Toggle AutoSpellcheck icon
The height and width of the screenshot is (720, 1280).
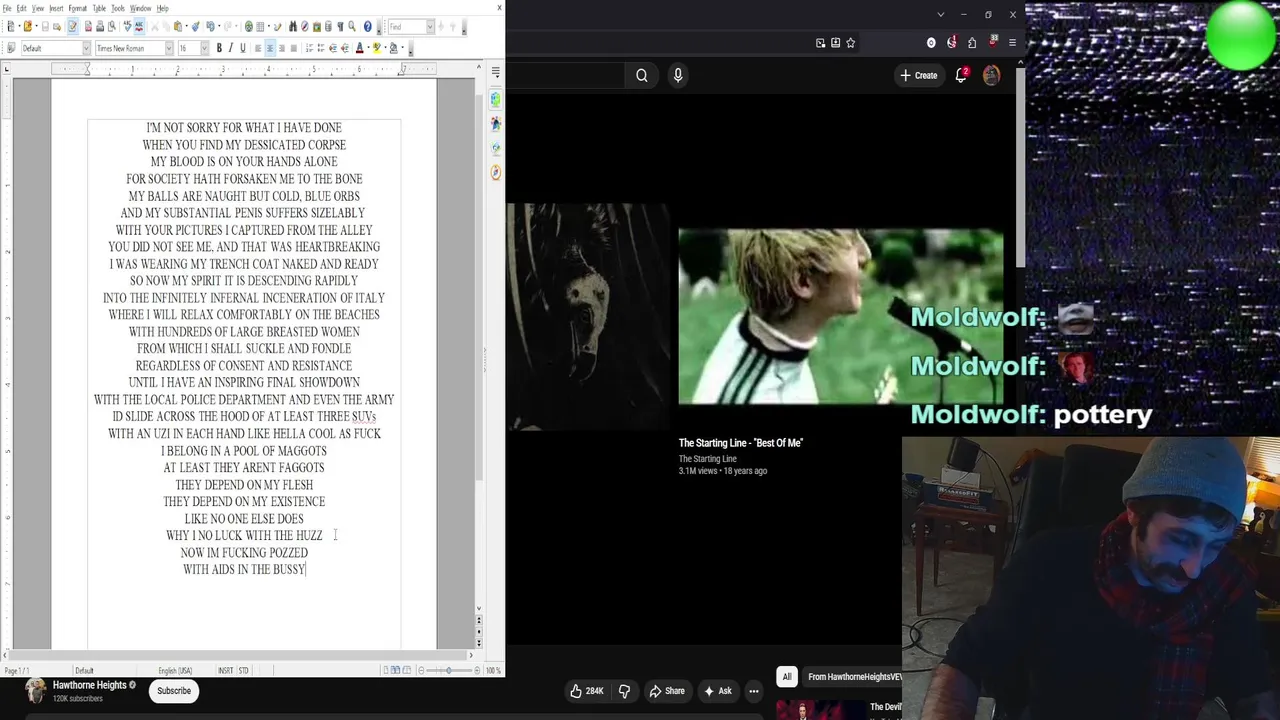[139, 27]
